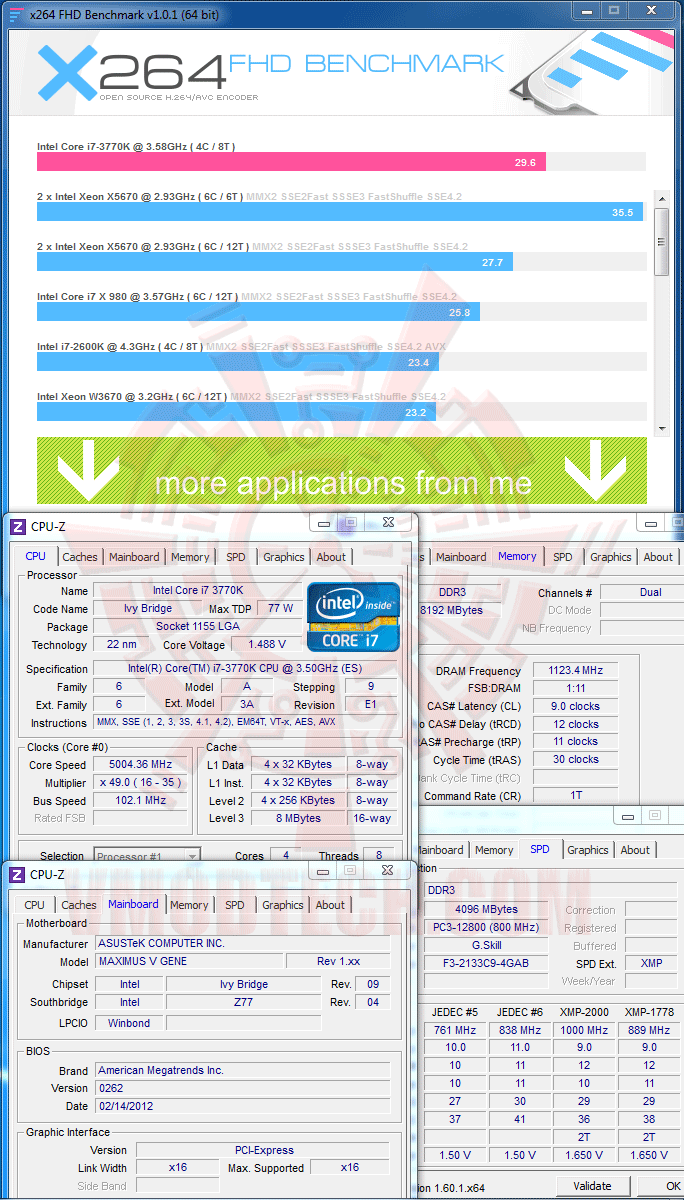Screen dimensions: 684x1200
Task: Click SPD Ext. value XMP
Action: pyautogui.click(x=652, y=963)
